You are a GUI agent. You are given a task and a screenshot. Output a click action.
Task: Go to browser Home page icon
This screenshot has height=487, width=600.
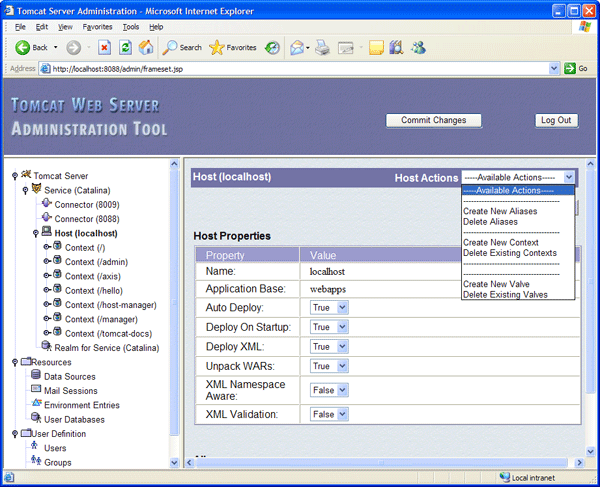(x=146, y=47)
